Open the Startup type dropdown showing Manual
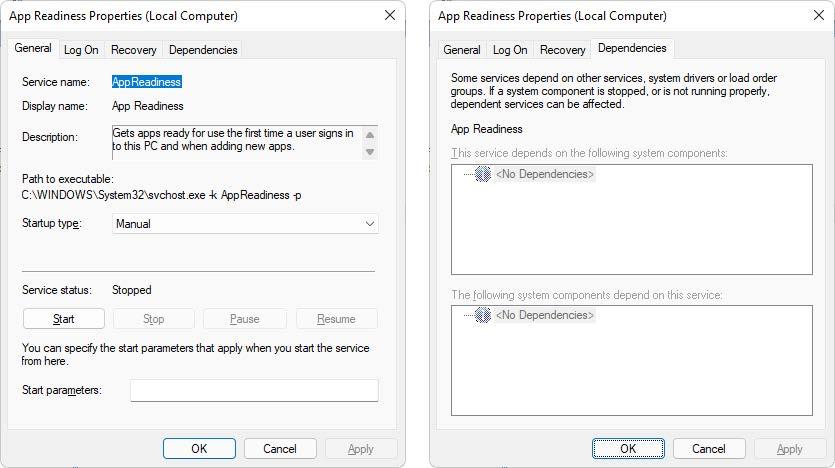 point(245,224)
